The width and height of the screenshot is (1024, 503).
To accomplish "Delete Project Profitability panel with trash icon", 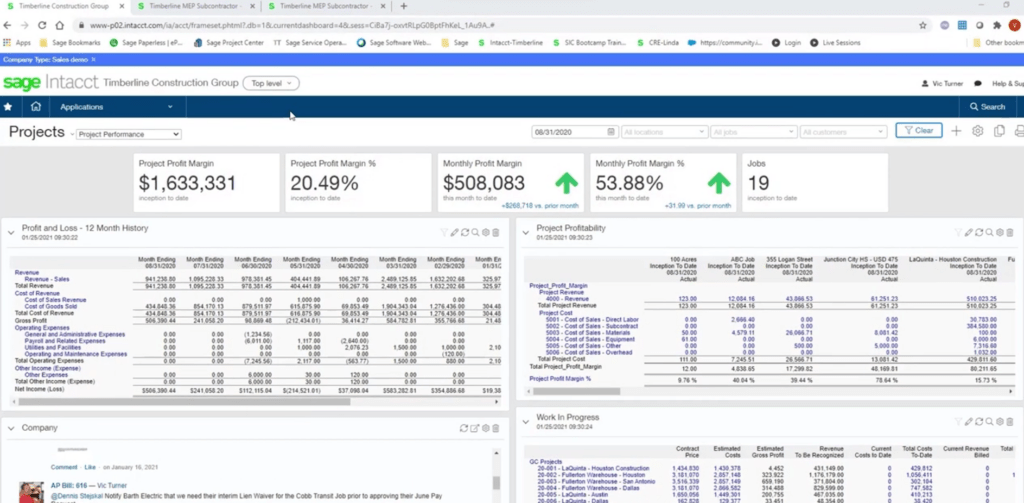I will pyautogui.click(x=1010, y=233).
